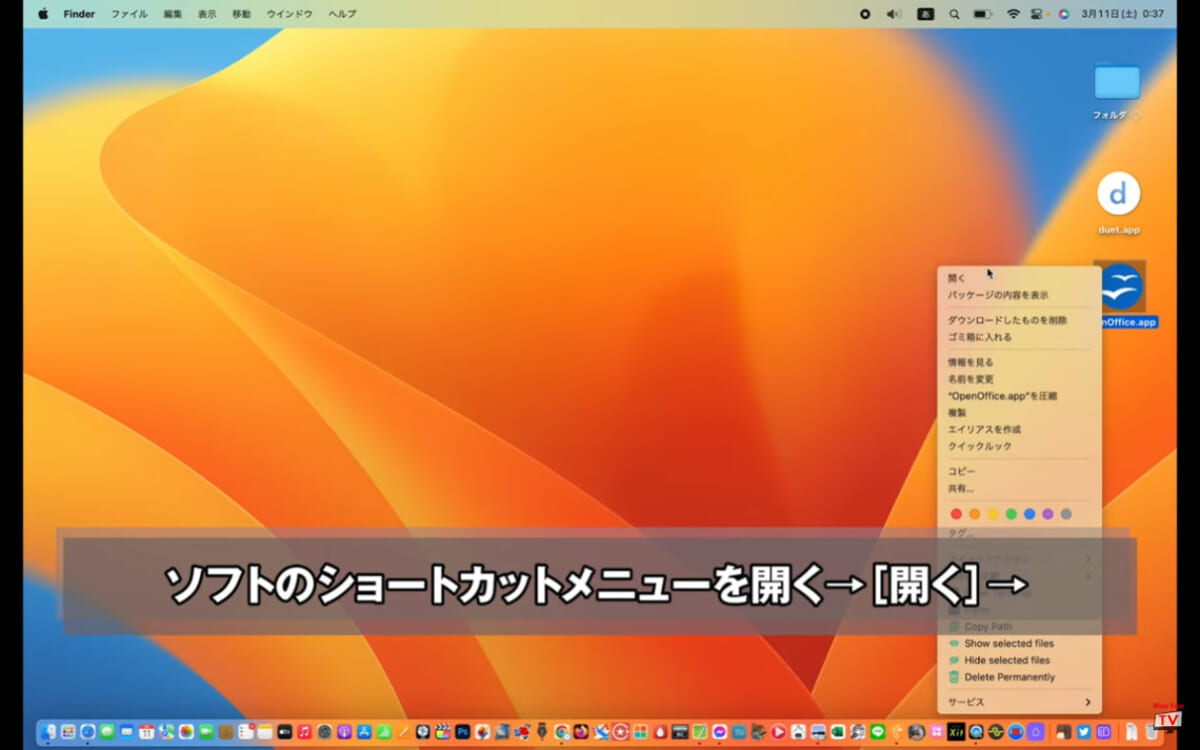
Task: Open Photoshop from the Dock
Action: (x=462, y=732)
